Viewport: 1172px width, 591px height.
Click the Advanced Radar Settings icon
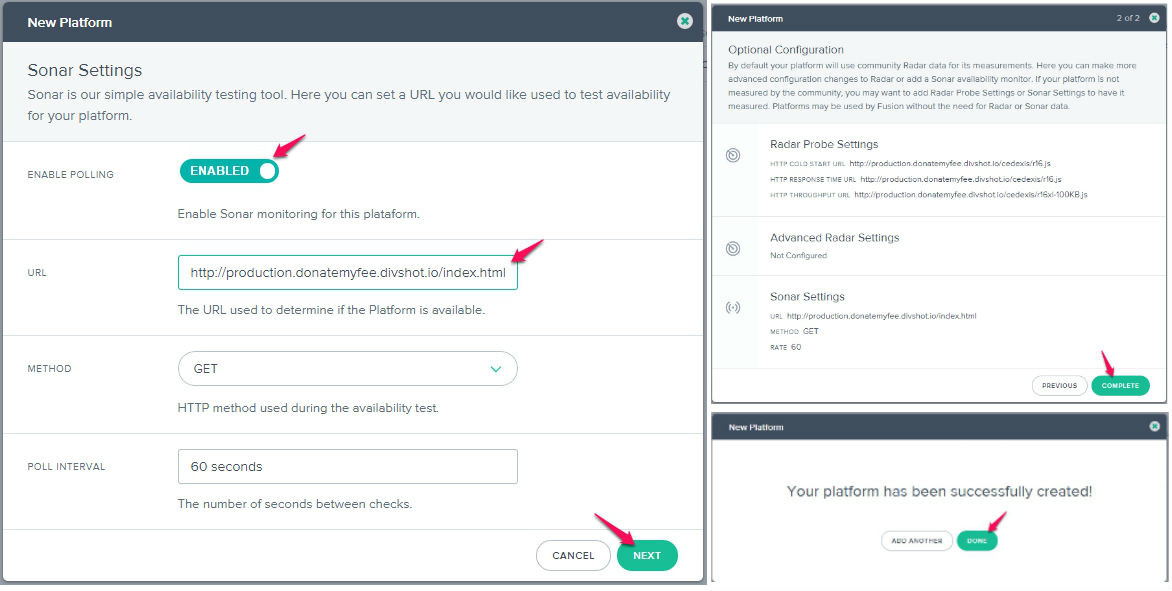tap(733, 247)
